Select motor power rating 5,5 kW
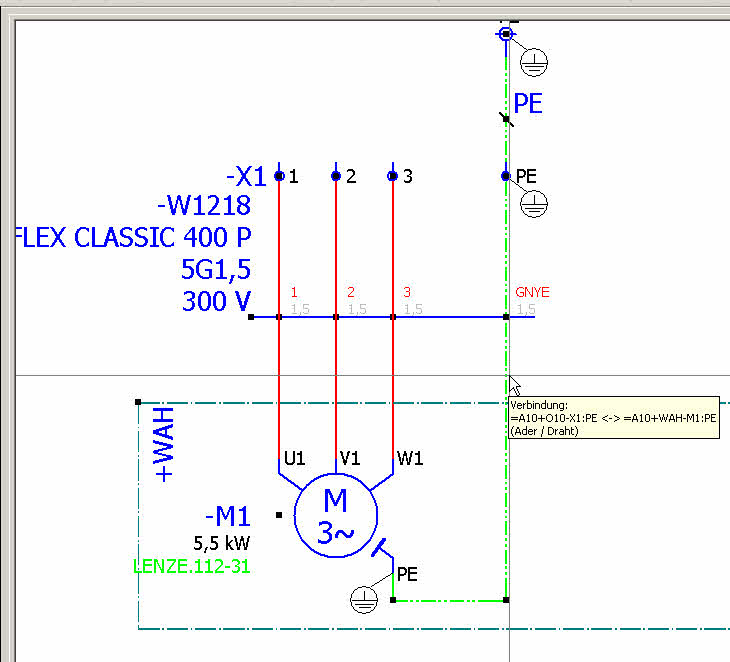730x662 pixels. pos(222,543)
